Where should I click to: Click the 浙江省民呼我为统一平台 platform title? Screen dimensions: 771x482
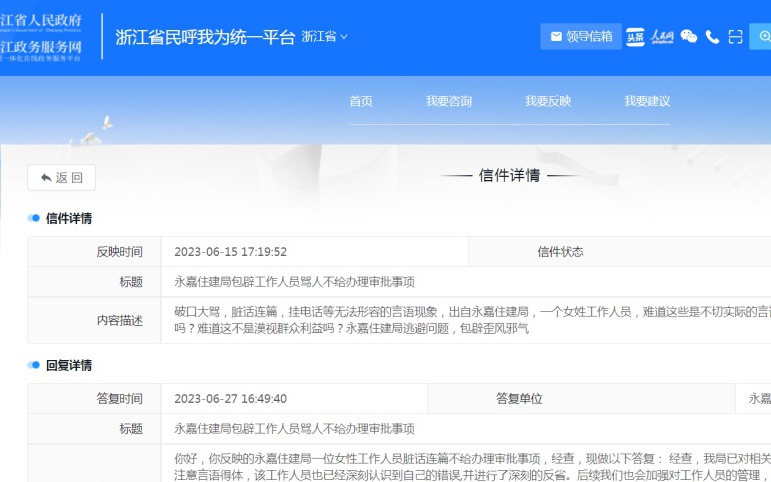coord(205,37)
